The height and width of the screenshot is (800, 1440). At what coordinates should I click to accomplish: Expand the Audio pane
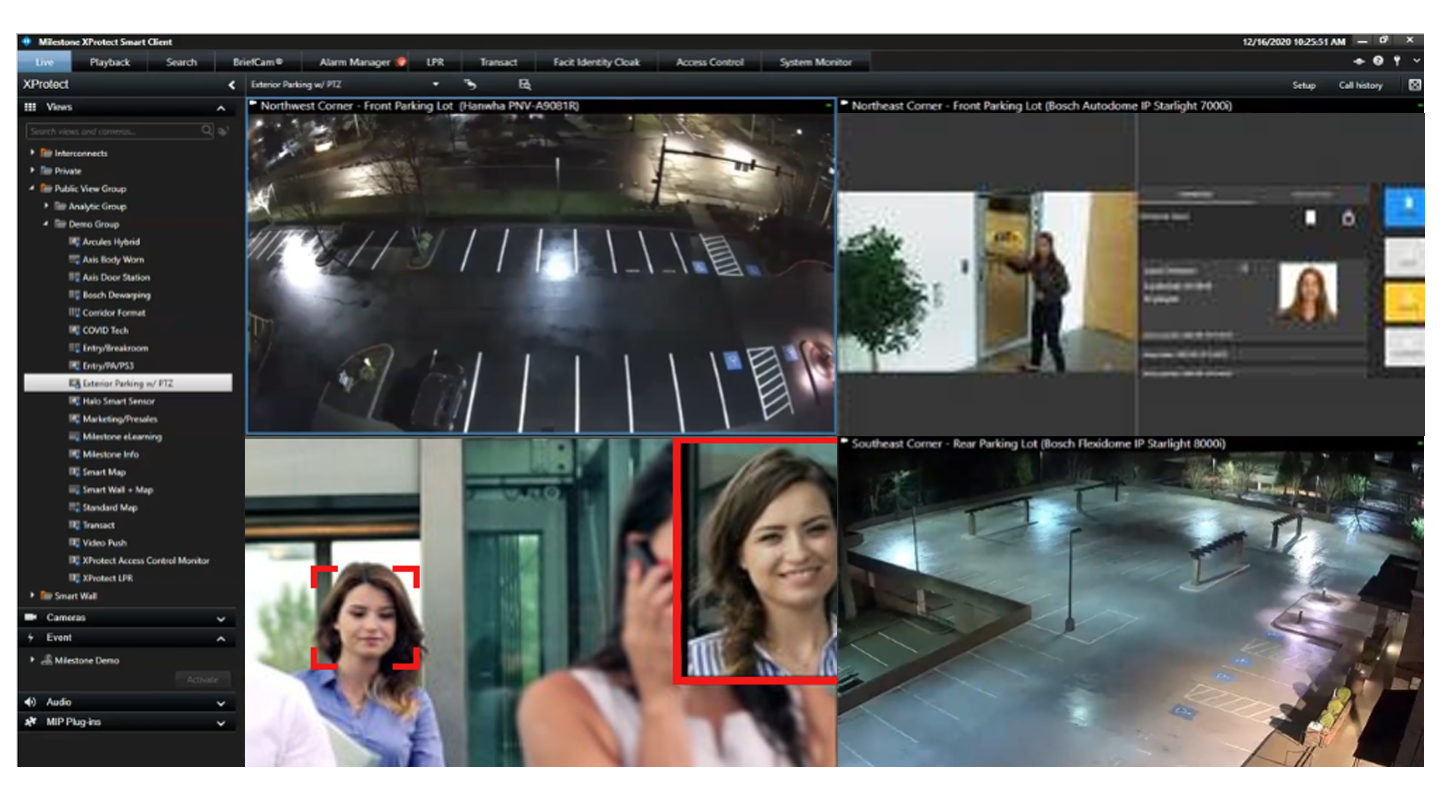(x=221, y=703)
